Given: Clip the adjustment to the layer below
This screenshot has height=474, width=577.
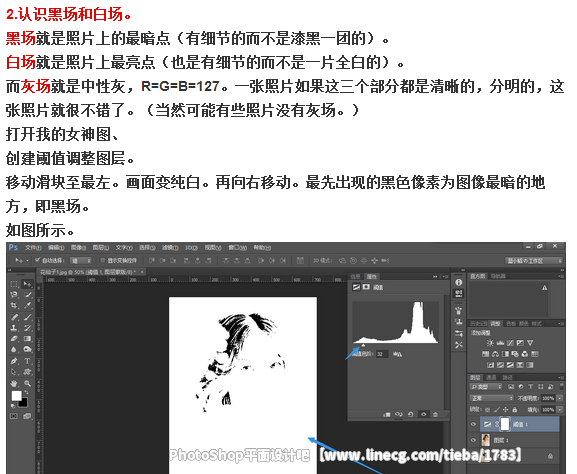Looking at the screenshot, I should (x=387, y=414).
